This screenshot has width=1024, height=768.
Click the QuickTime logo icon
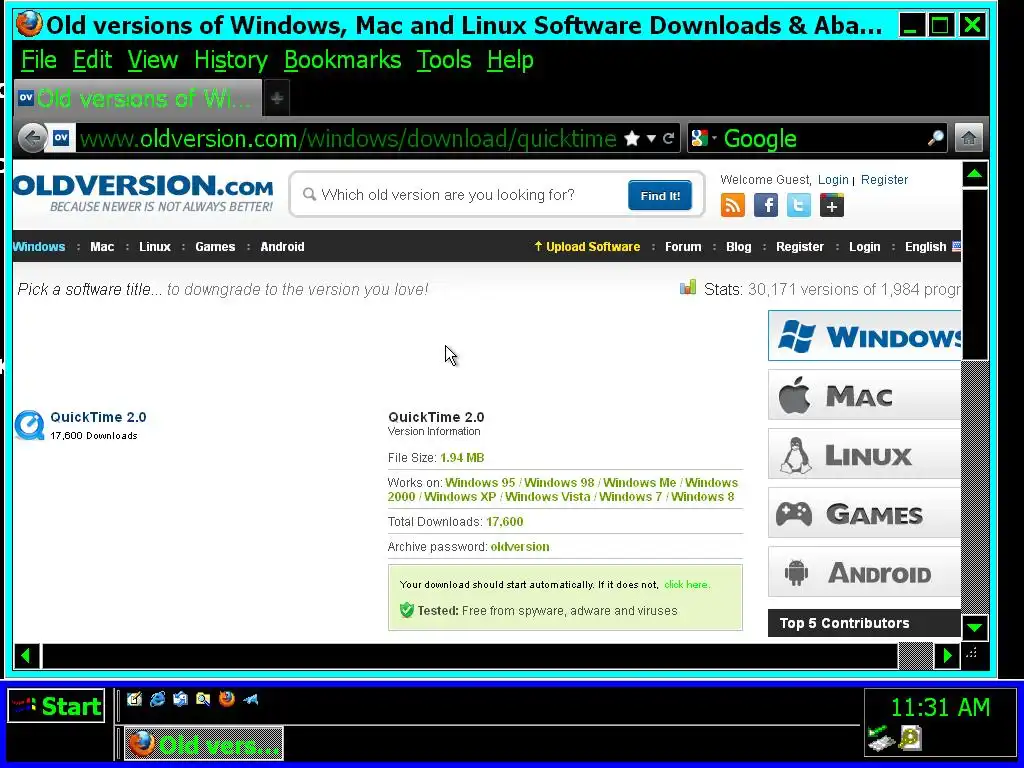click(29, 425)
